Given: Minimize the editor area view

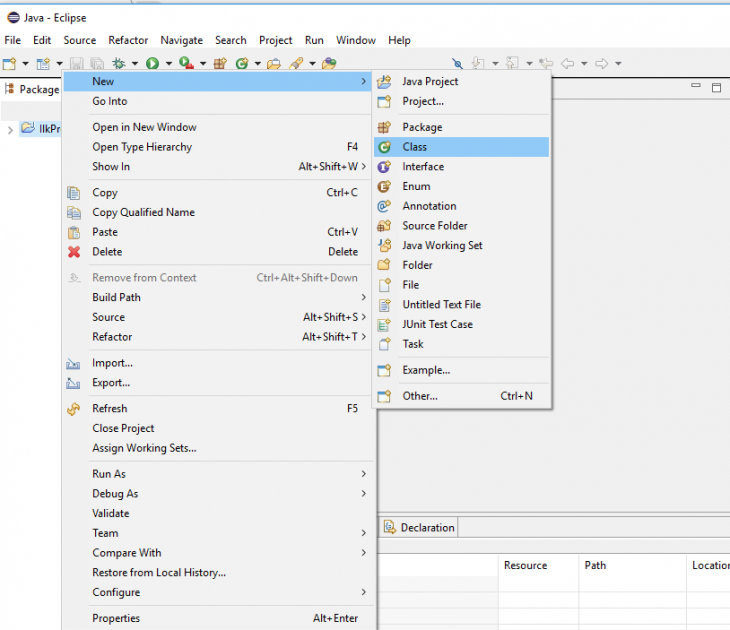Looking at the screenshot, I should pos(696,86).
